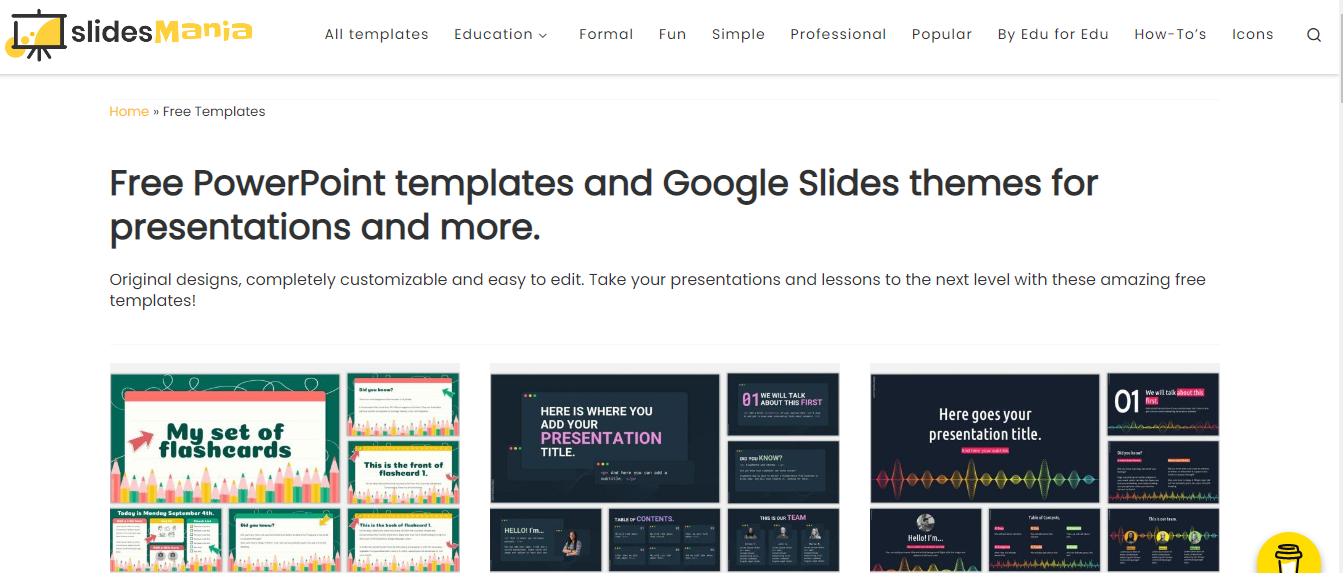Click the Home breadcrumb link
The image size is (1343, 573).
click(129, 111)
